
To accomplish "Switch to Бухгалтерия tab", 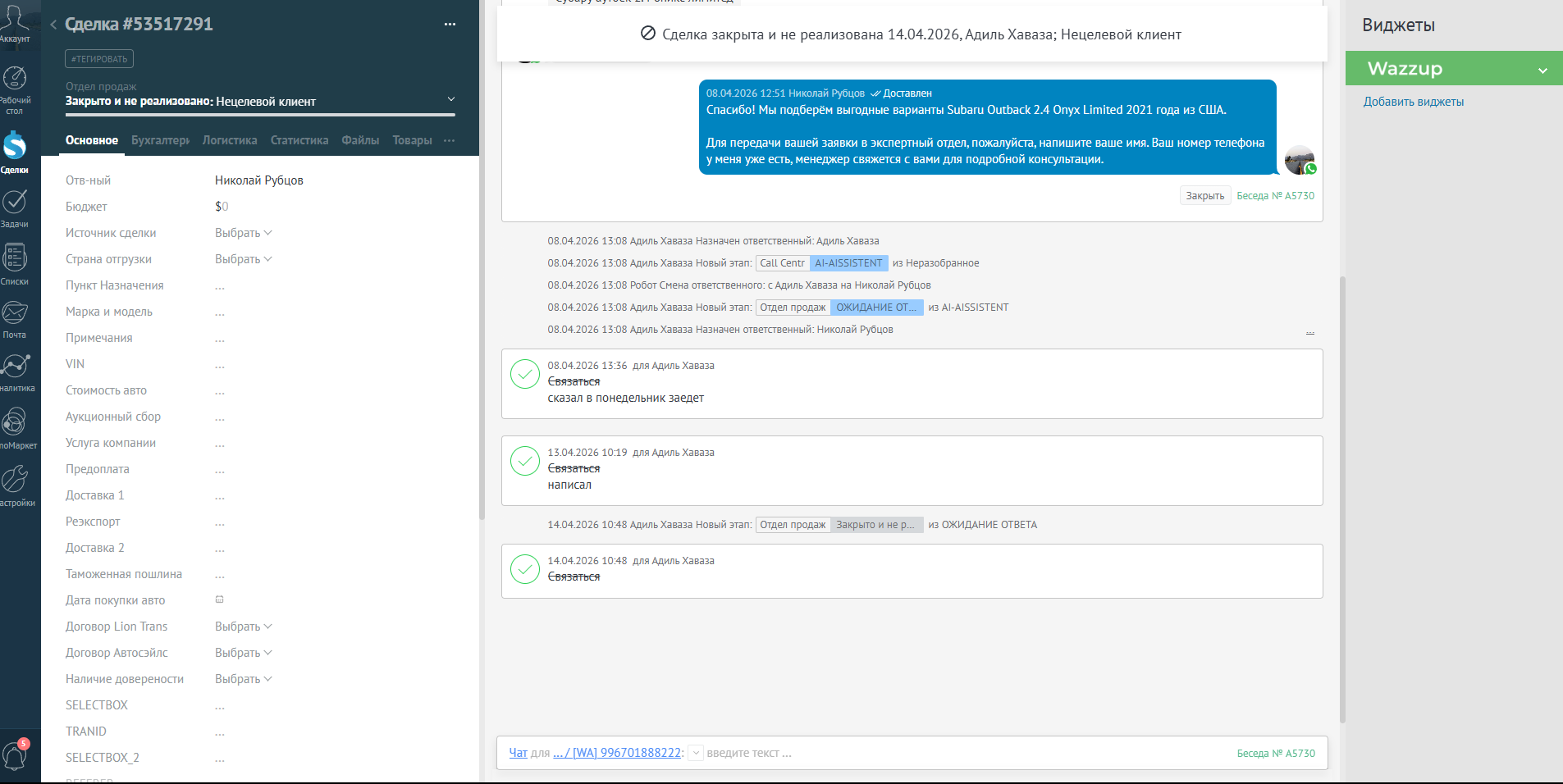I will click(160, 140).
